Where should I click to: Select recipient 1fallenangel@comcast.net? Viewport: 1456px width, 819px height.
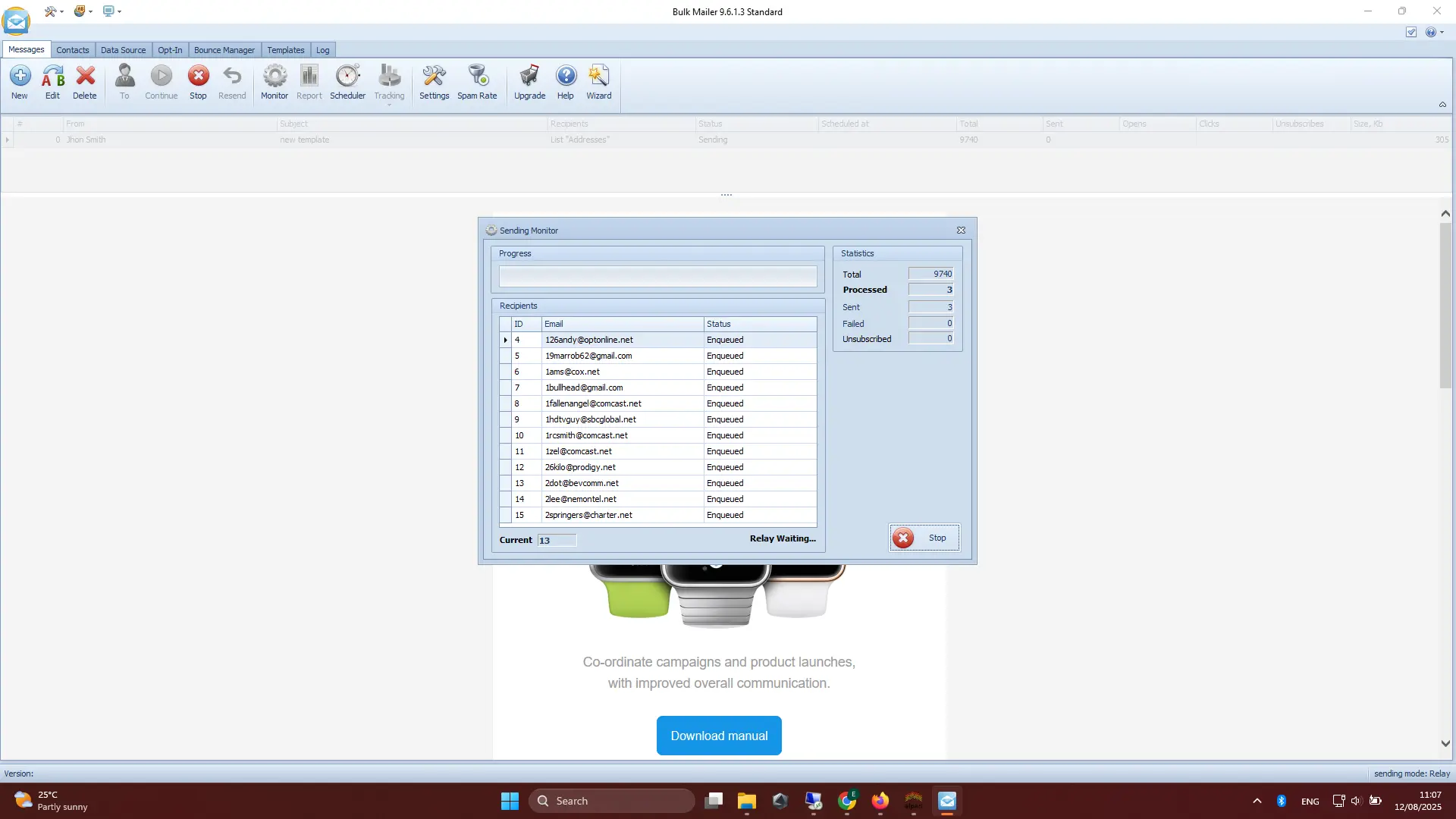pos(657,403)
